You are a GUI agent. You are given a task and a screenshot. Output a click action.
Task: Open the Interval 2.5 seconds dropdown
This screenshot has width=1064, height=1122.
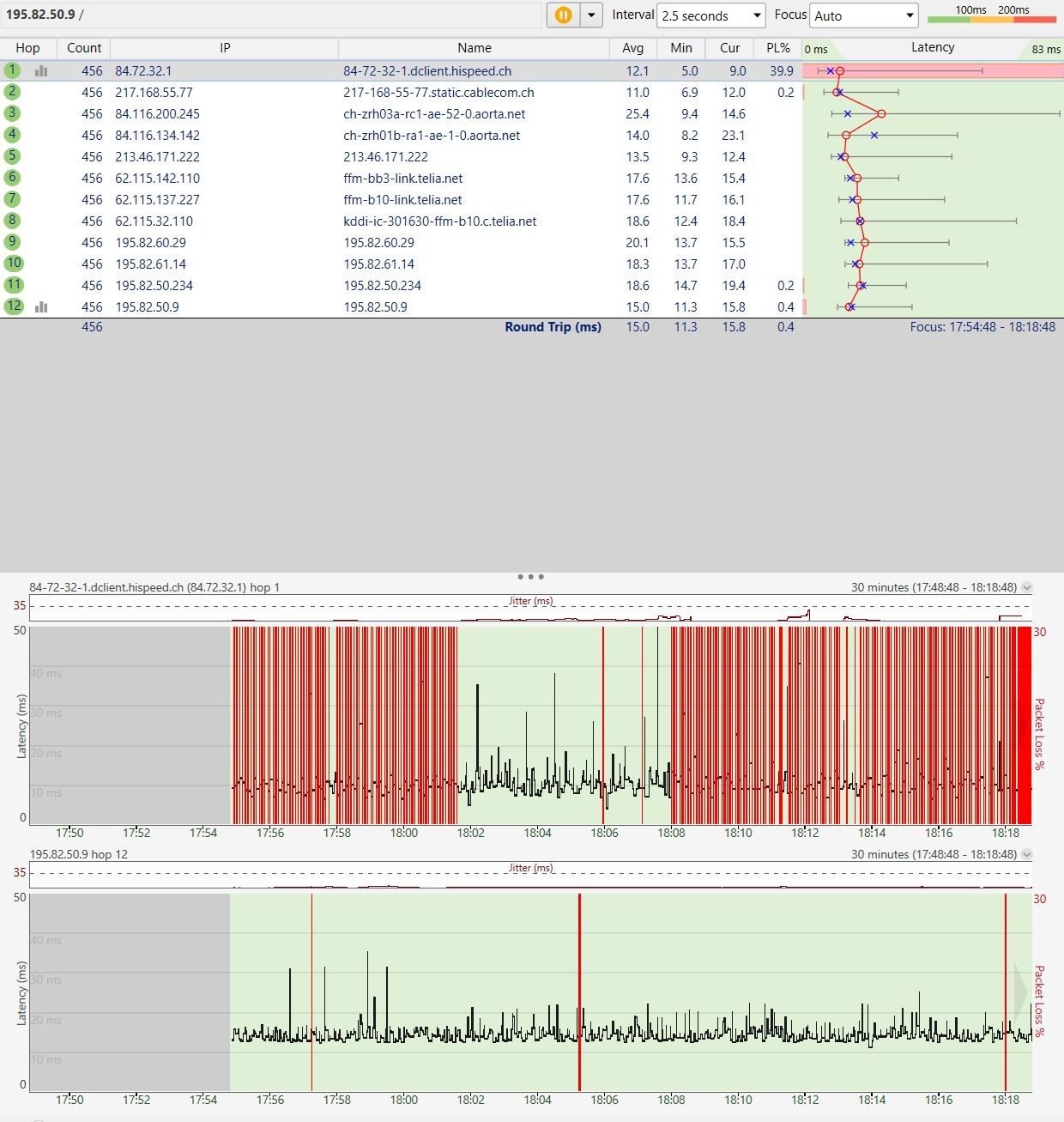tap(710, 15)
